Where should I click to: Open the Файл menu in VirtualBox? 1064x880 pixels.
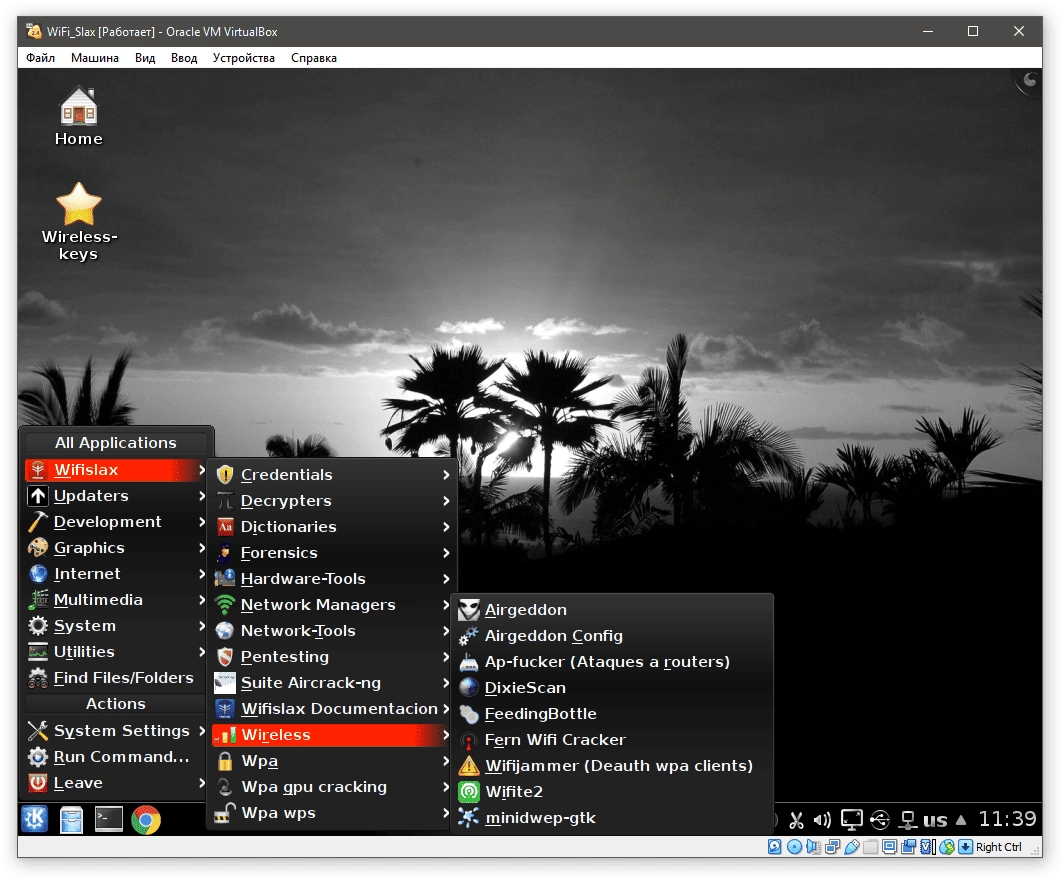(x=41, y=58)
